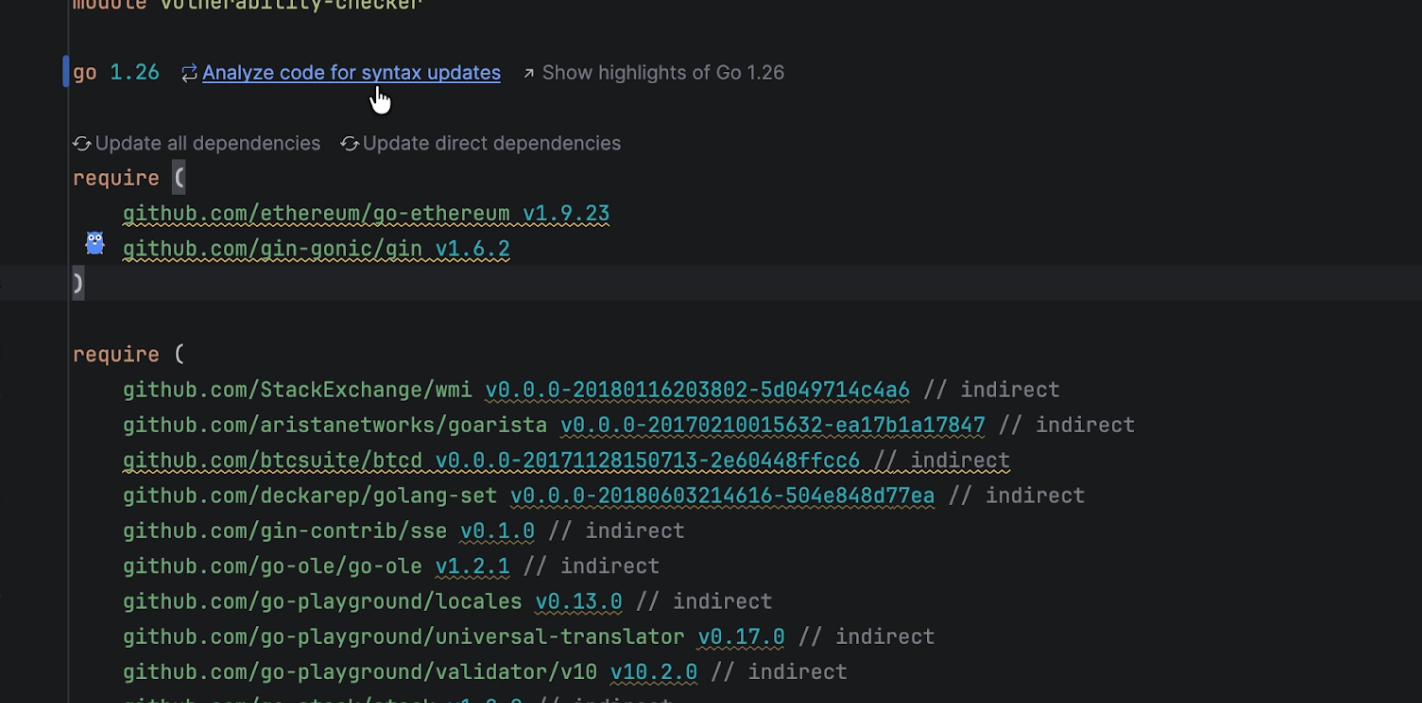Image resolution: width=1422 pixels, height=703 pixels.
Task: Open Show highlights of Go 1.26
Action: pyautogui.click(x=662, y=73)
